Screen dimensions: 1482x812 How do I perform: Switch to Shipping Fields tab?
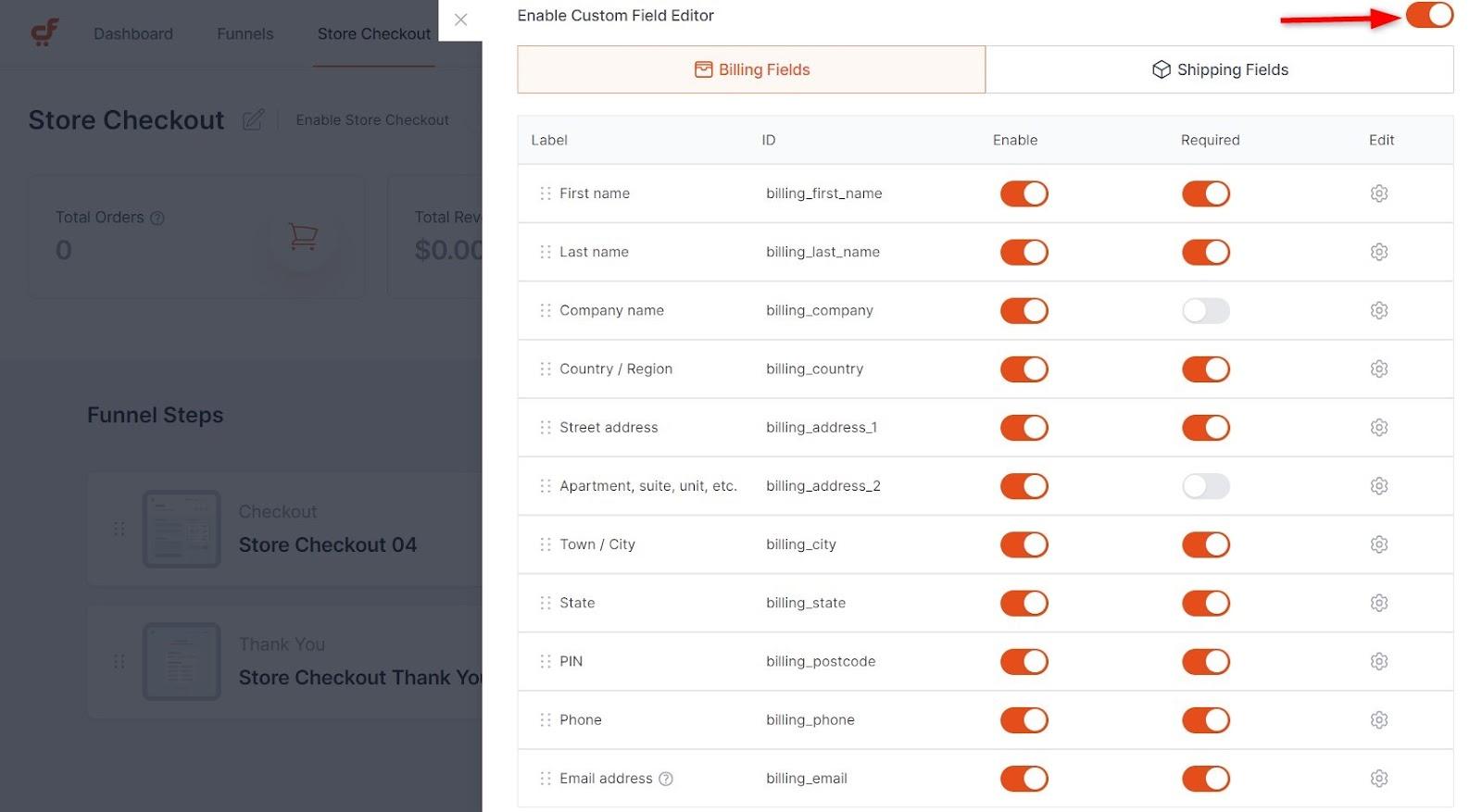(1219, 69)
